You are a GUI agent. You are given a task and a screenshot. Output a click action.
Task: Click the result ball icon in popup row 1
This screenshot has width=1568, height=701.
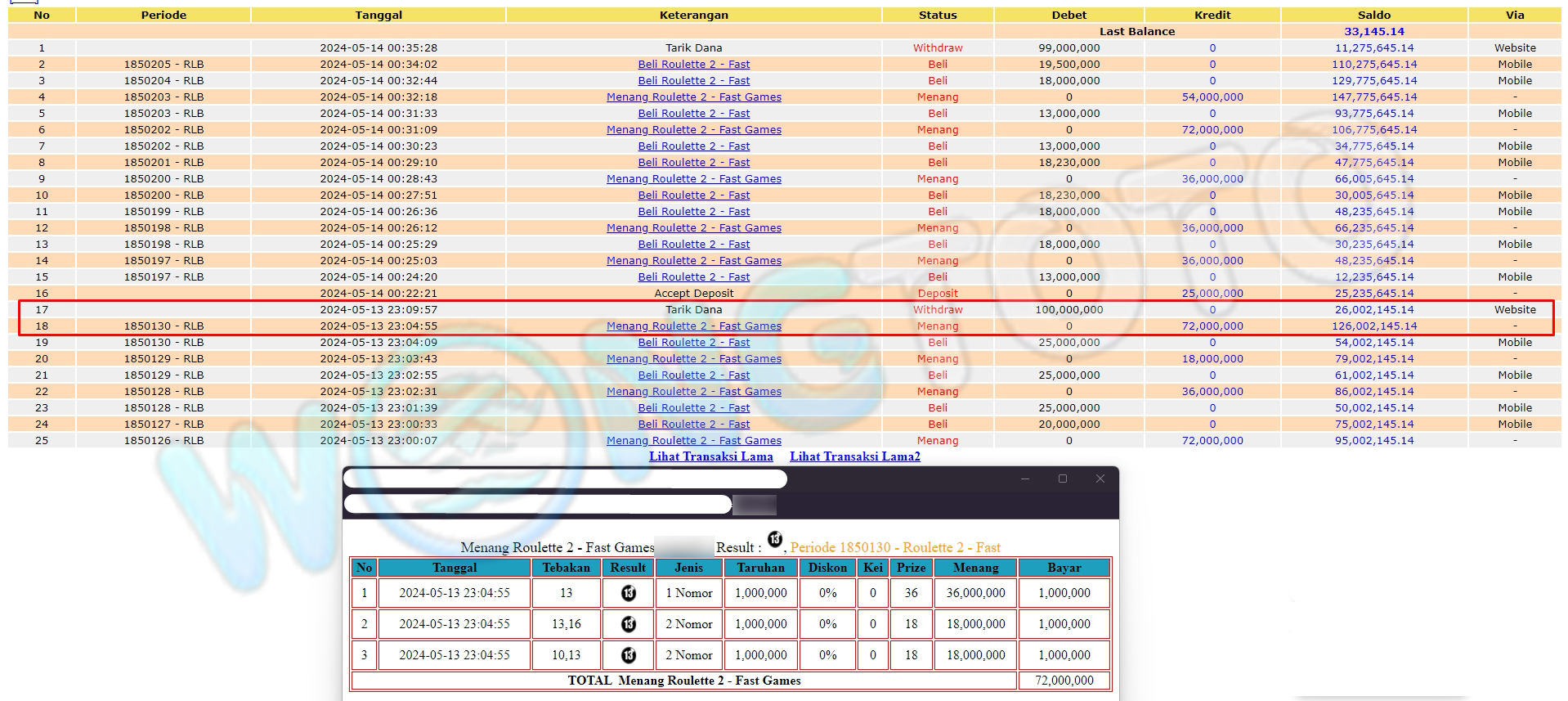coord(628,593)
